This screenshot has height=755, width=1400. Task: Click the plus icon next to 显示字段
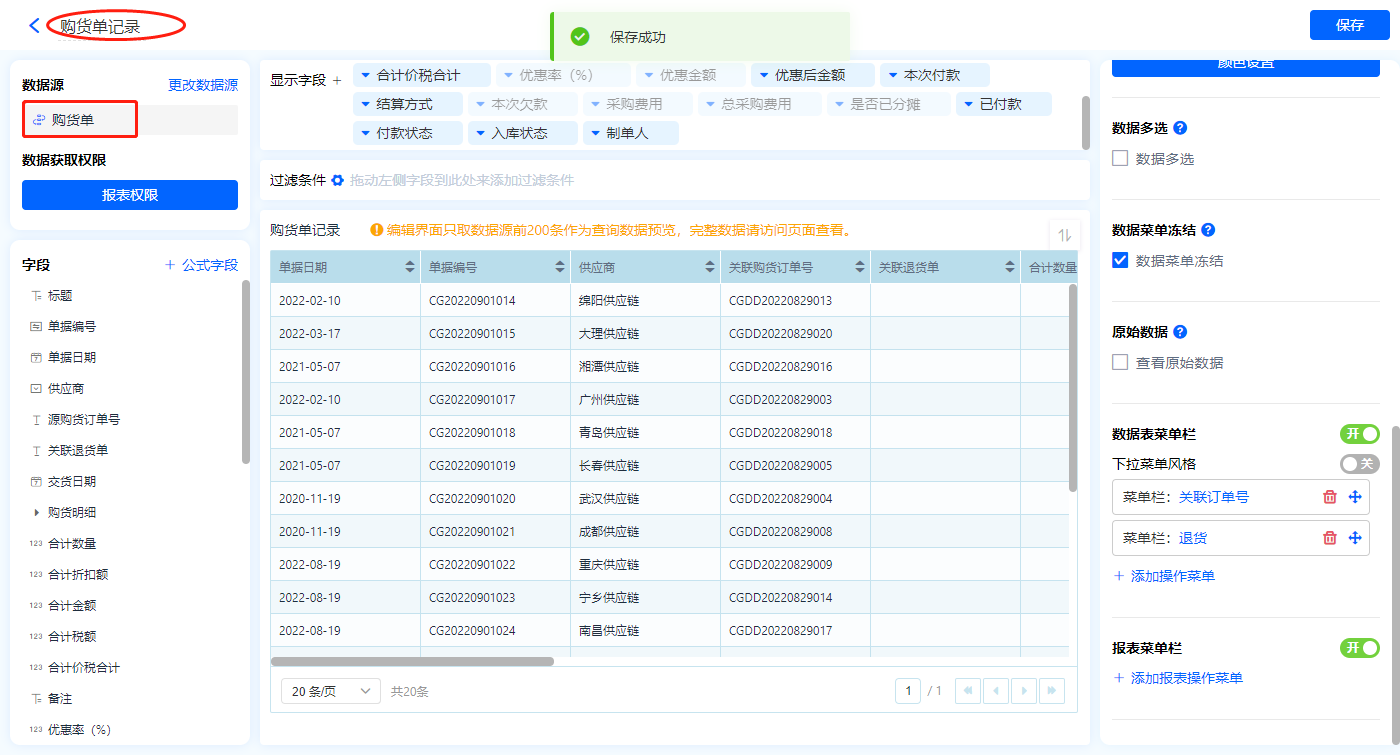point(337,80)
